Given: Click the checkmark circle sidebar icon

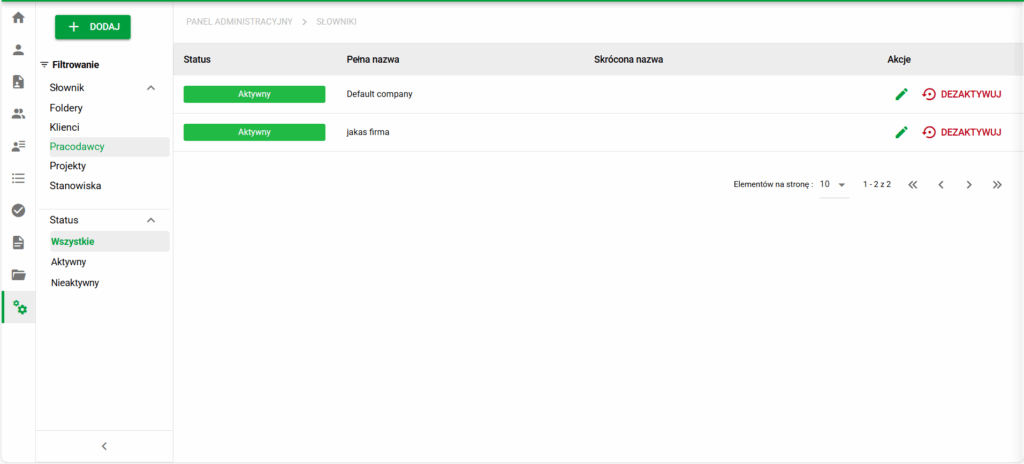Looking at the screenshot, I should point(18,210).
